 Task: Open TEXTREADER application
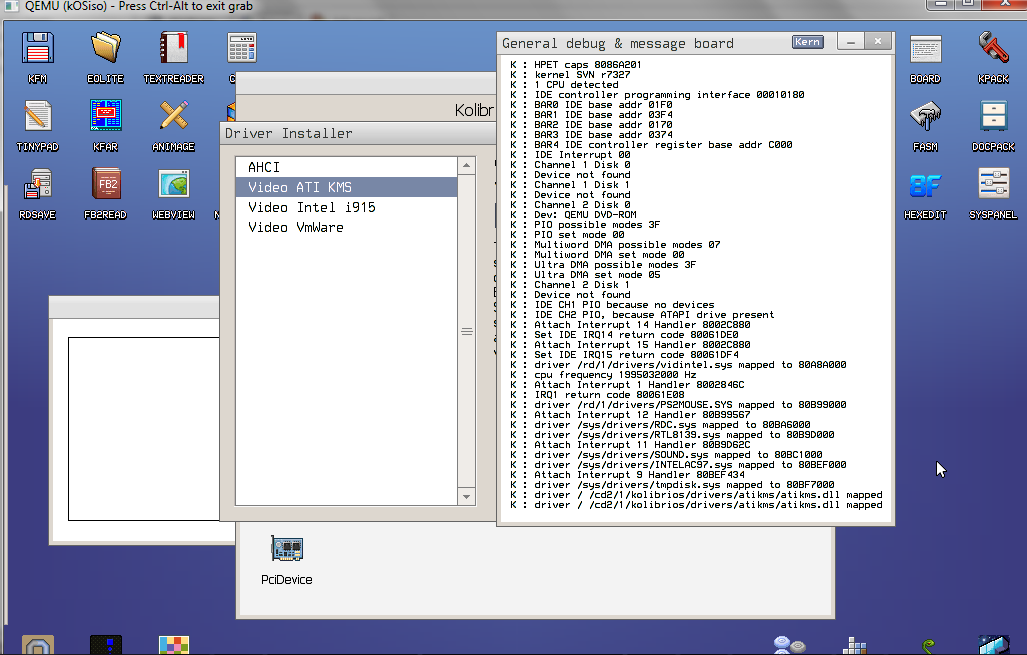tap(172, 45)
